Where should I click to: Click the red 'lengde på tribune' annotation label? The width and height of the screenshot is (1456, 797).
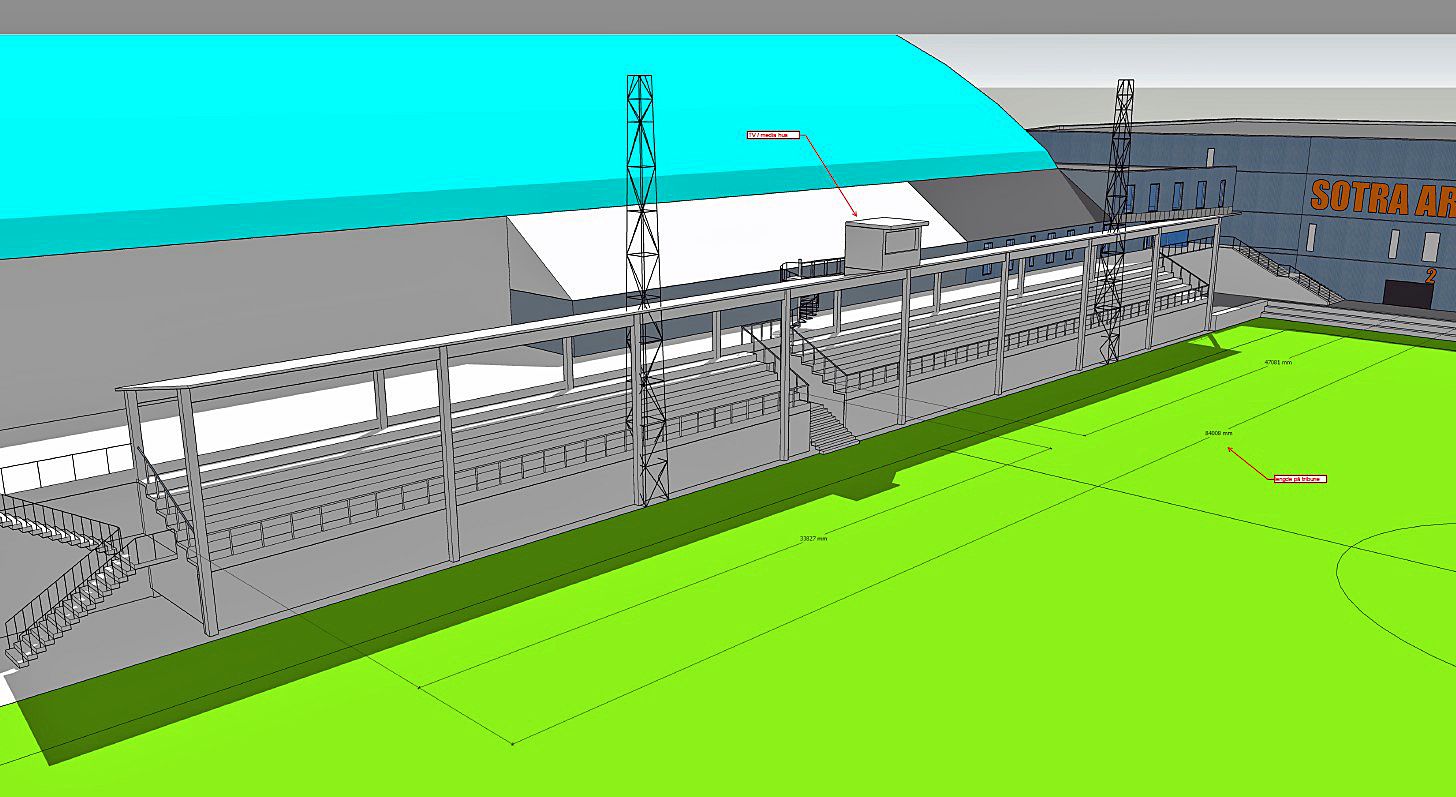[x=1298, y=479]
